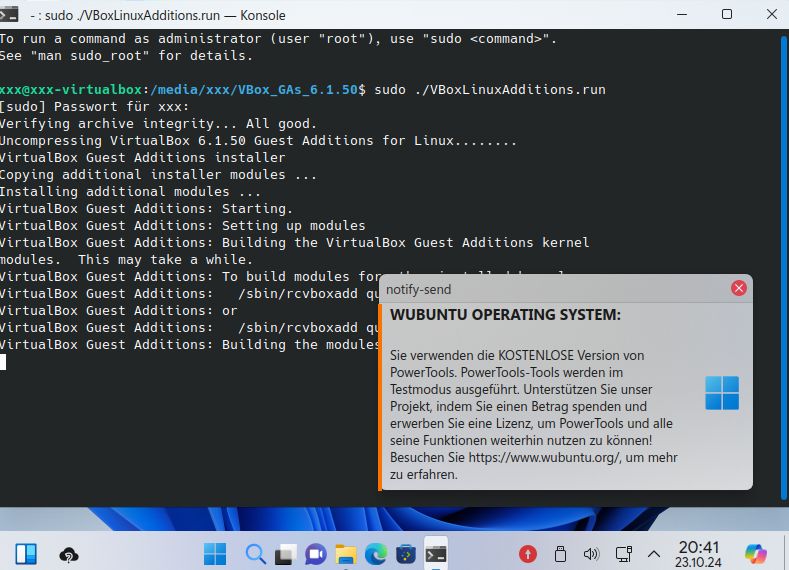Image resolution: width=789 pixels, height=570 pixels.
Task: Click 'Verifying archive integrity... All good.' line
Action: (158, 124)
